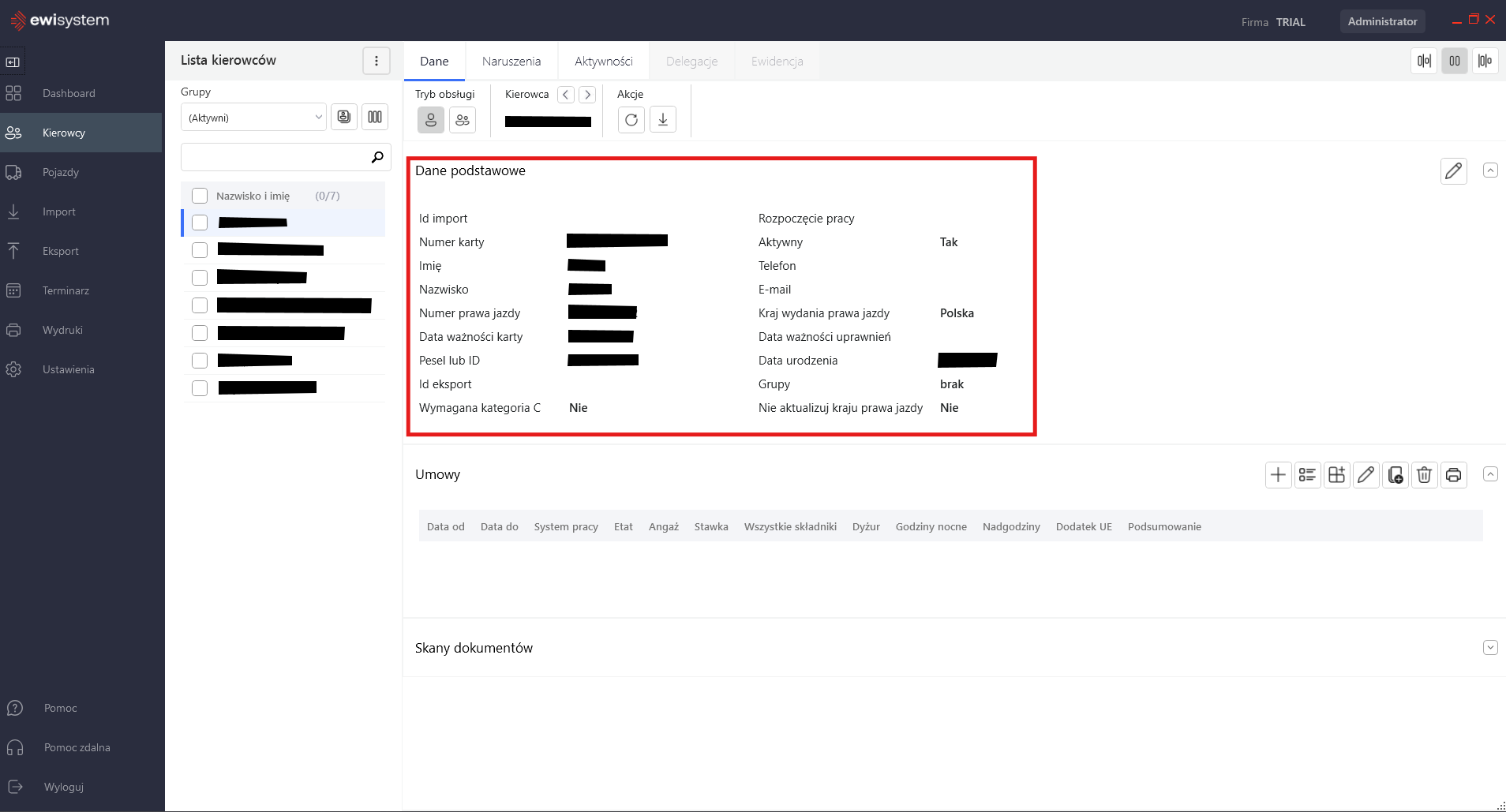Click the delete contract trash icon

1424,475
